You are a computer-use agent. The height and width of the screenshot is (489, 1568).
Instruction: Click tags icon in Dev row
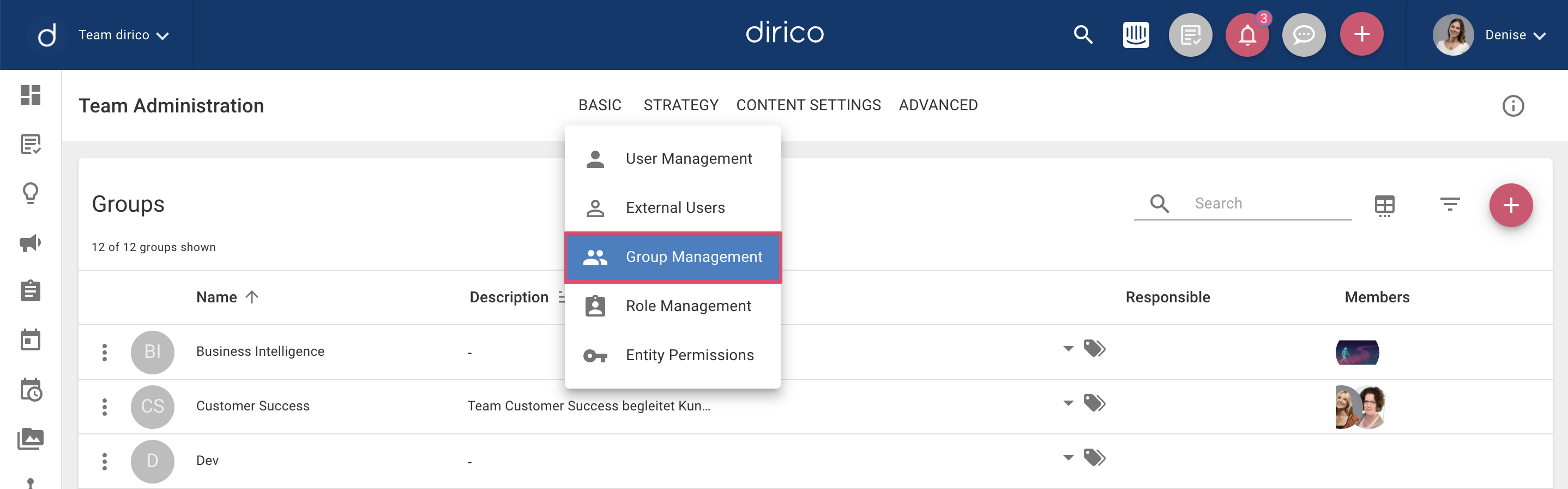[x=1094, y=458]
